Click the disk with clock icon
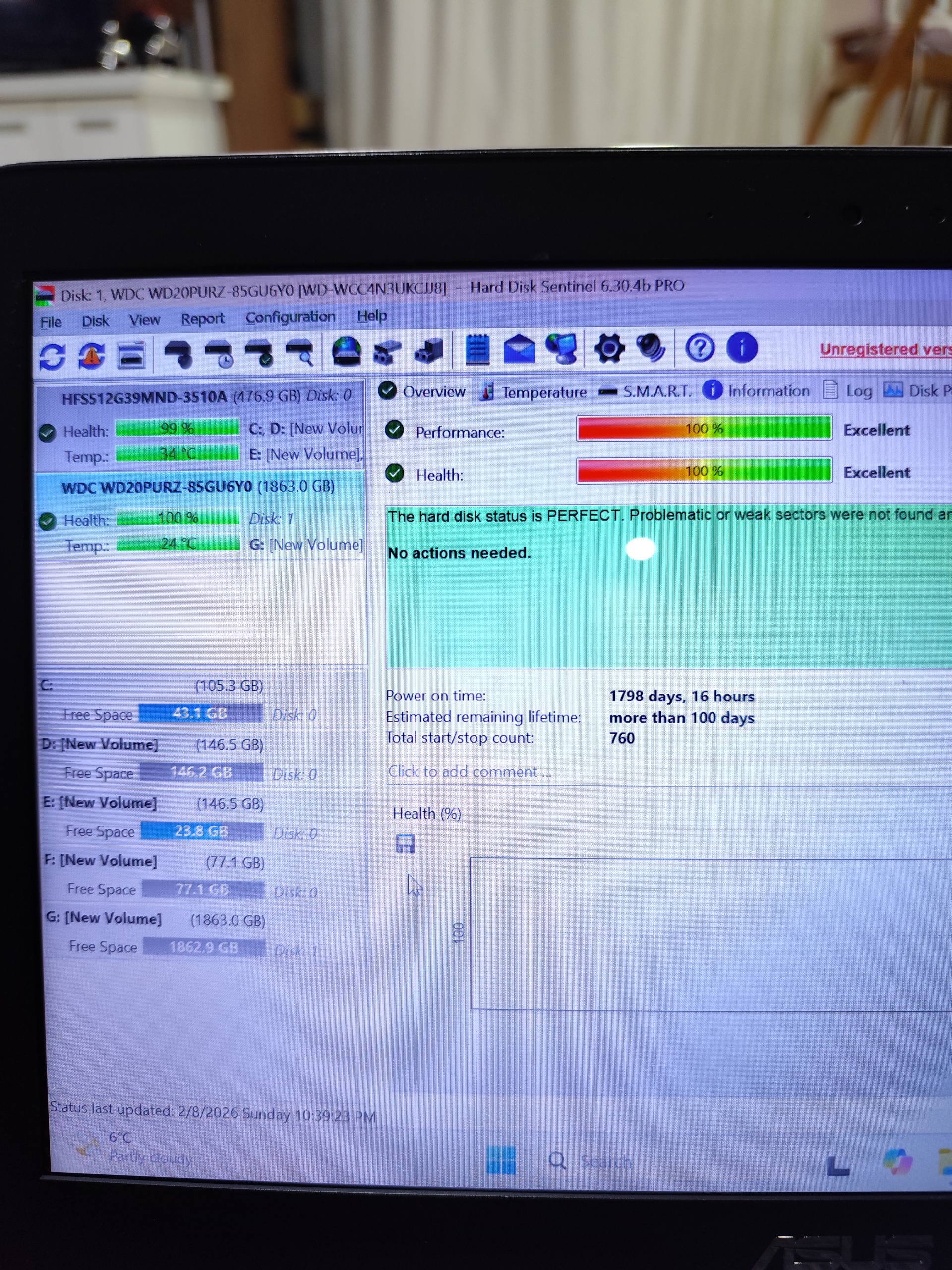952x1270 pixels. [219, 354]
